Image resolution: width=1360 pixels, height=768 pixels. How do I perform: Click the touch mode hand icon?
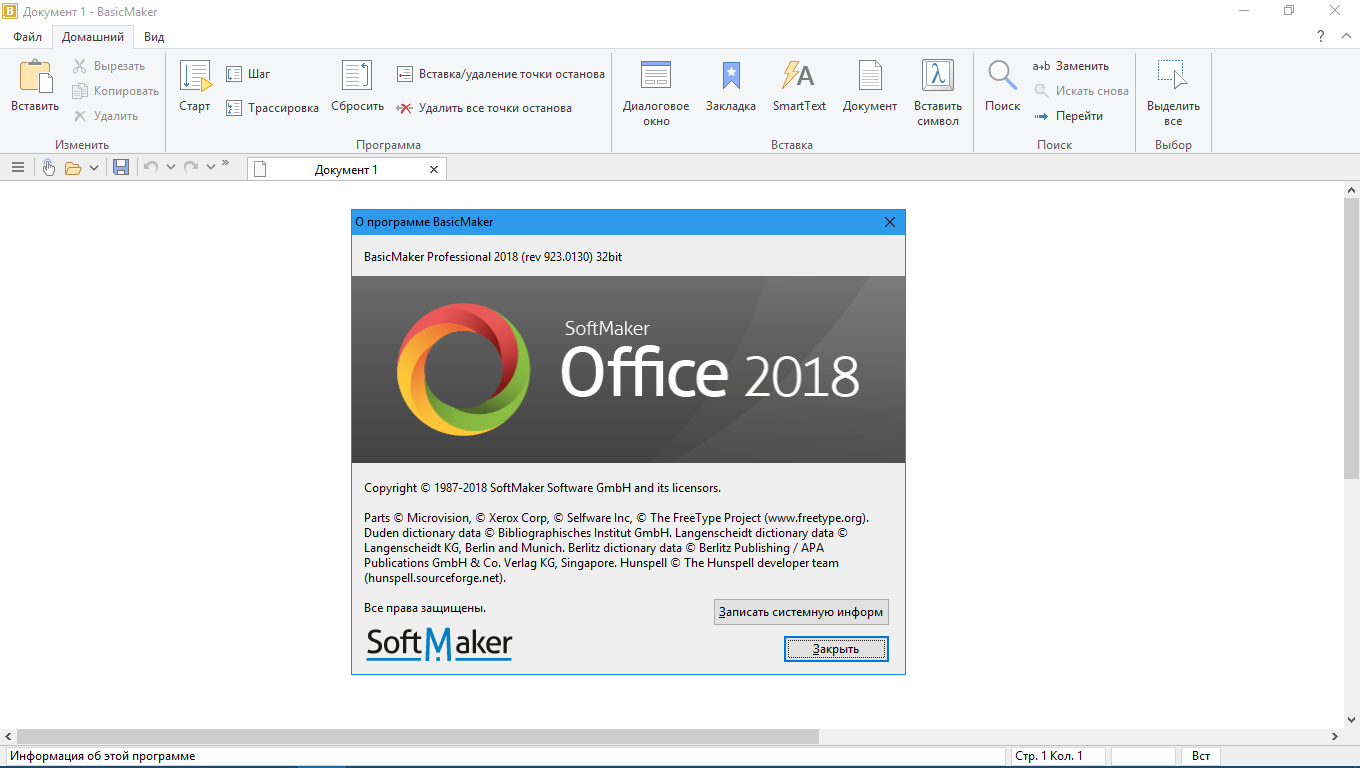[49, 168]
